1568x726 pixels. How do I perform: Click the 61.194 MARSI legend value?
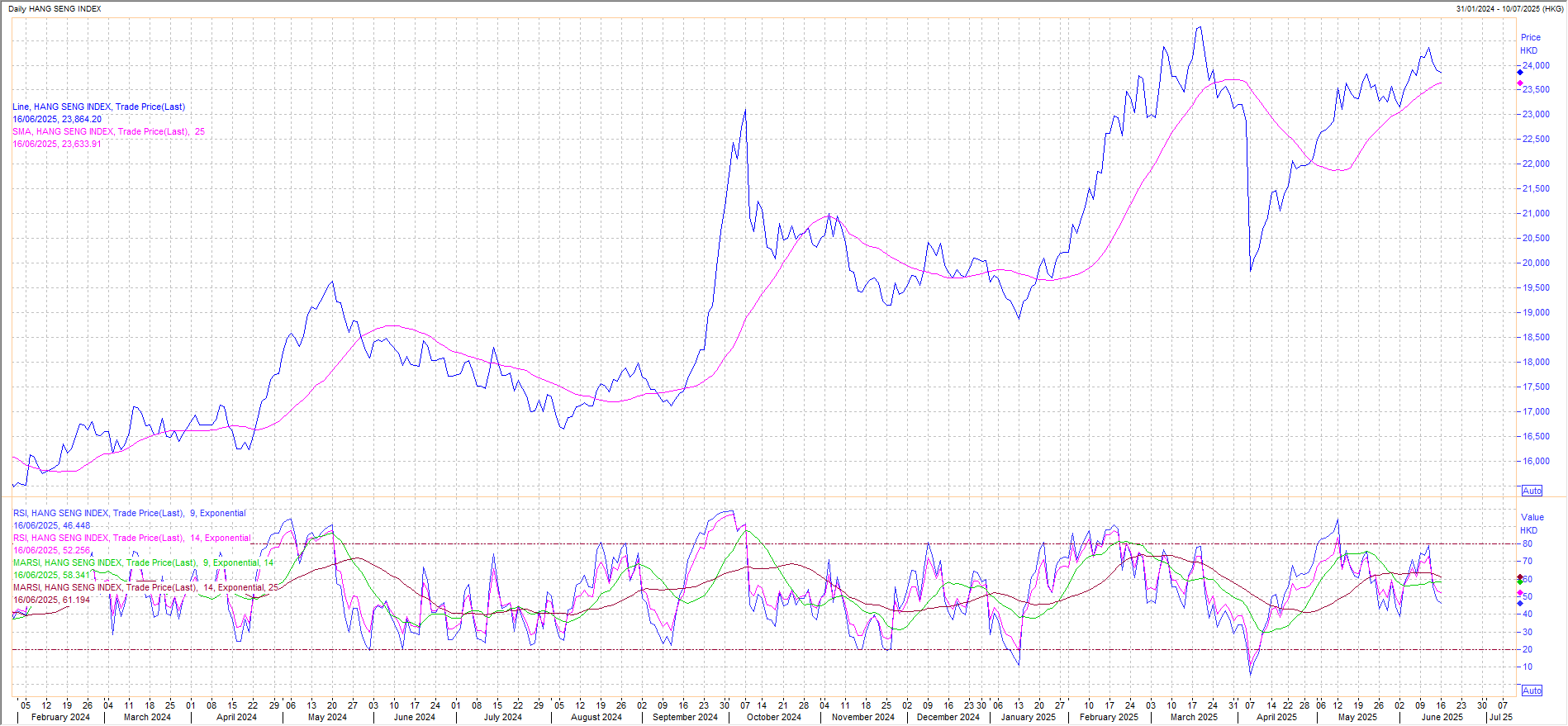click(x=76, y=600)
